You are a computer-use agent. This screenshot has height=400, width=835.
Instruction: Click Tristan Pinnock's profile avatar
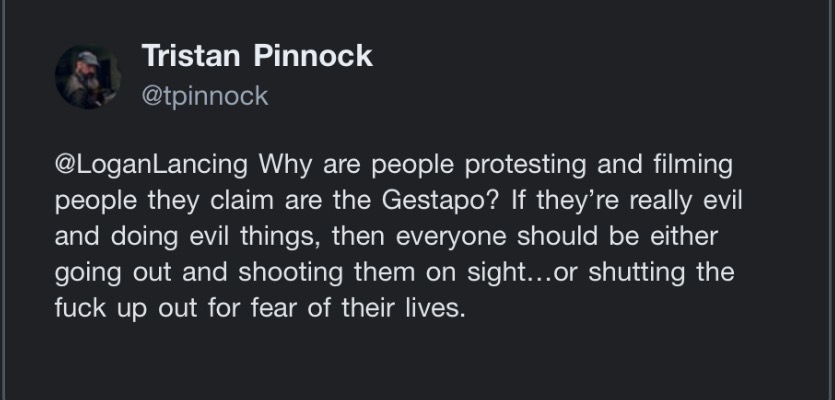pyautogui.click(x=87, y=77)
